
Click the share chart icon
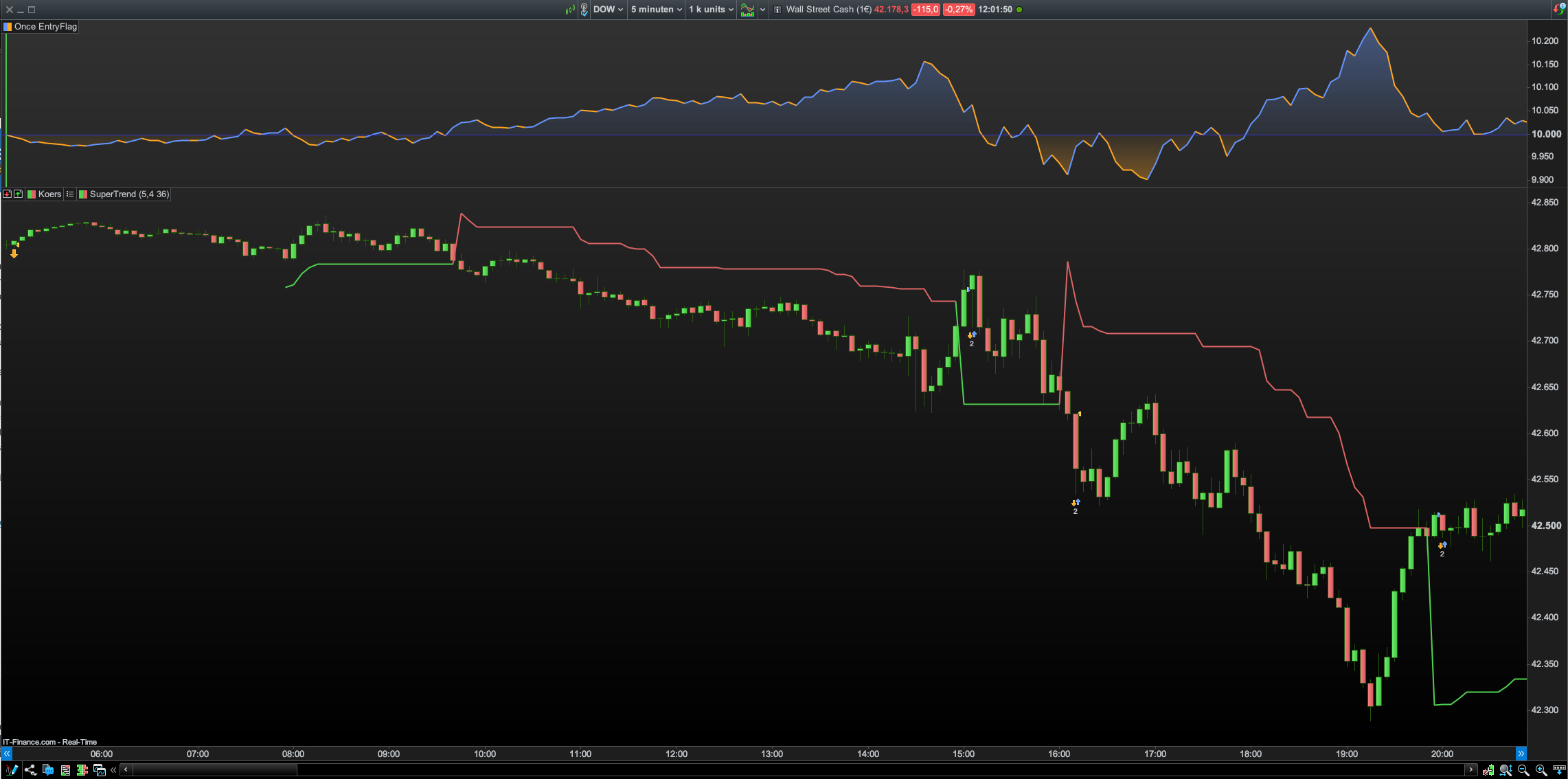tap(30, 770)
